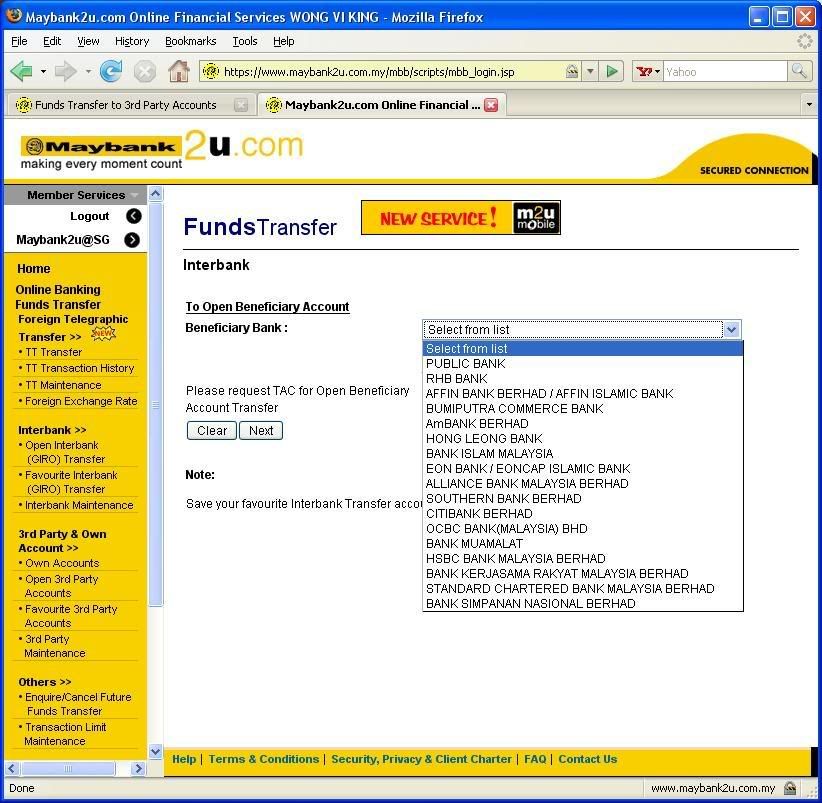Choose HSBC BANK MALAYSIA BERHAD option
Image resolution: width=822 pixels, height=803 pixels.
tap(582, 559)
